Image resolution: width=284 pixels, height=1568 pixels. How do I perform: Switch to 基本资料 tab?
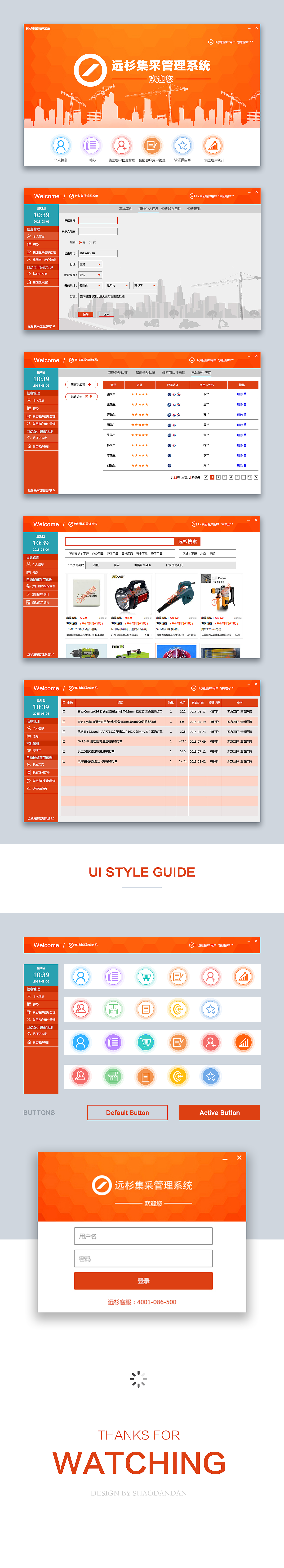click(x=126, y=209)
